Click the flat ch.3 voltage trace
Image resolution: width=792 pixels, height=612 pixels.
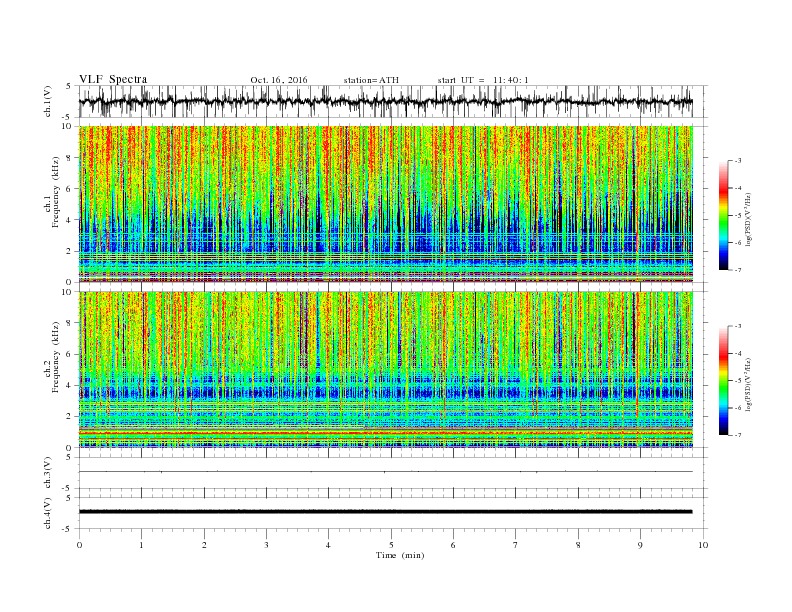(x=385, y=472)
